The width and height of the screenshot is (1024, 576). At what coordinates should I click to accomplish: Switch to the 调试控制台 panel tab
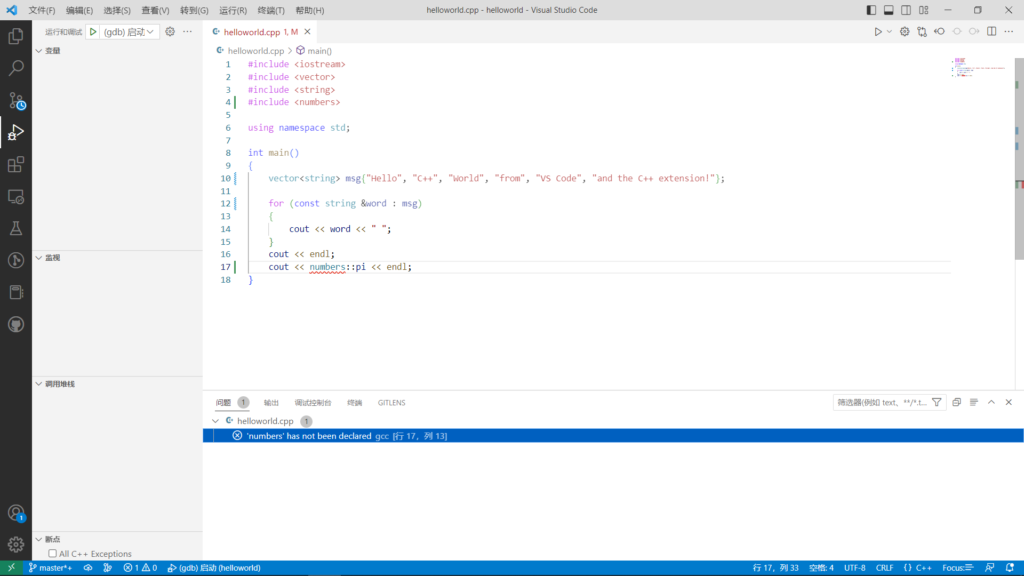[x=313, y=402]
